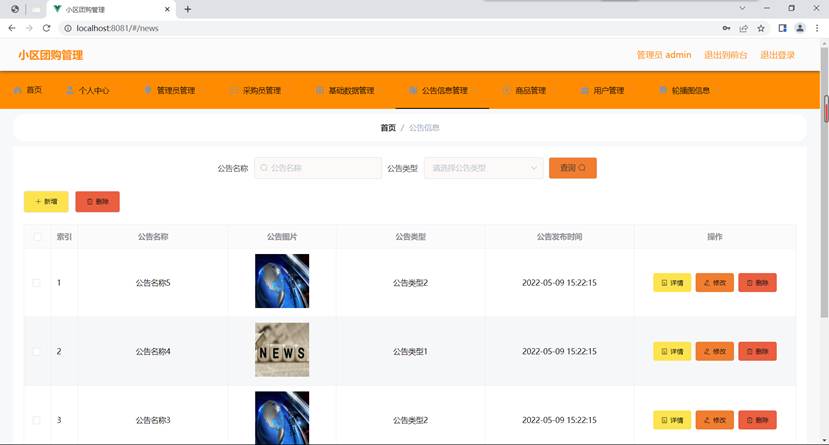Click 管理员 admin text in header

[664, 55]
